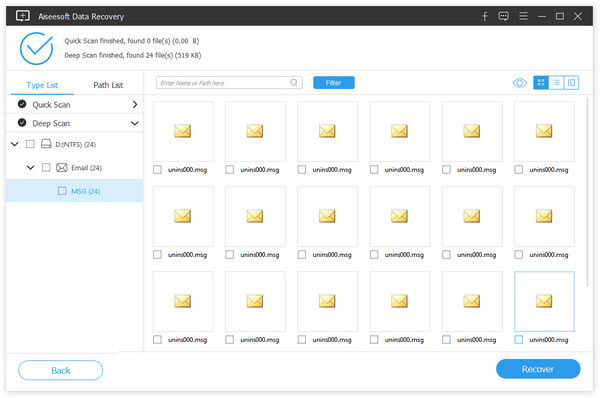
Task: Tick the checkbox of the highlighted unins000.msg
Action: point(518,339)
